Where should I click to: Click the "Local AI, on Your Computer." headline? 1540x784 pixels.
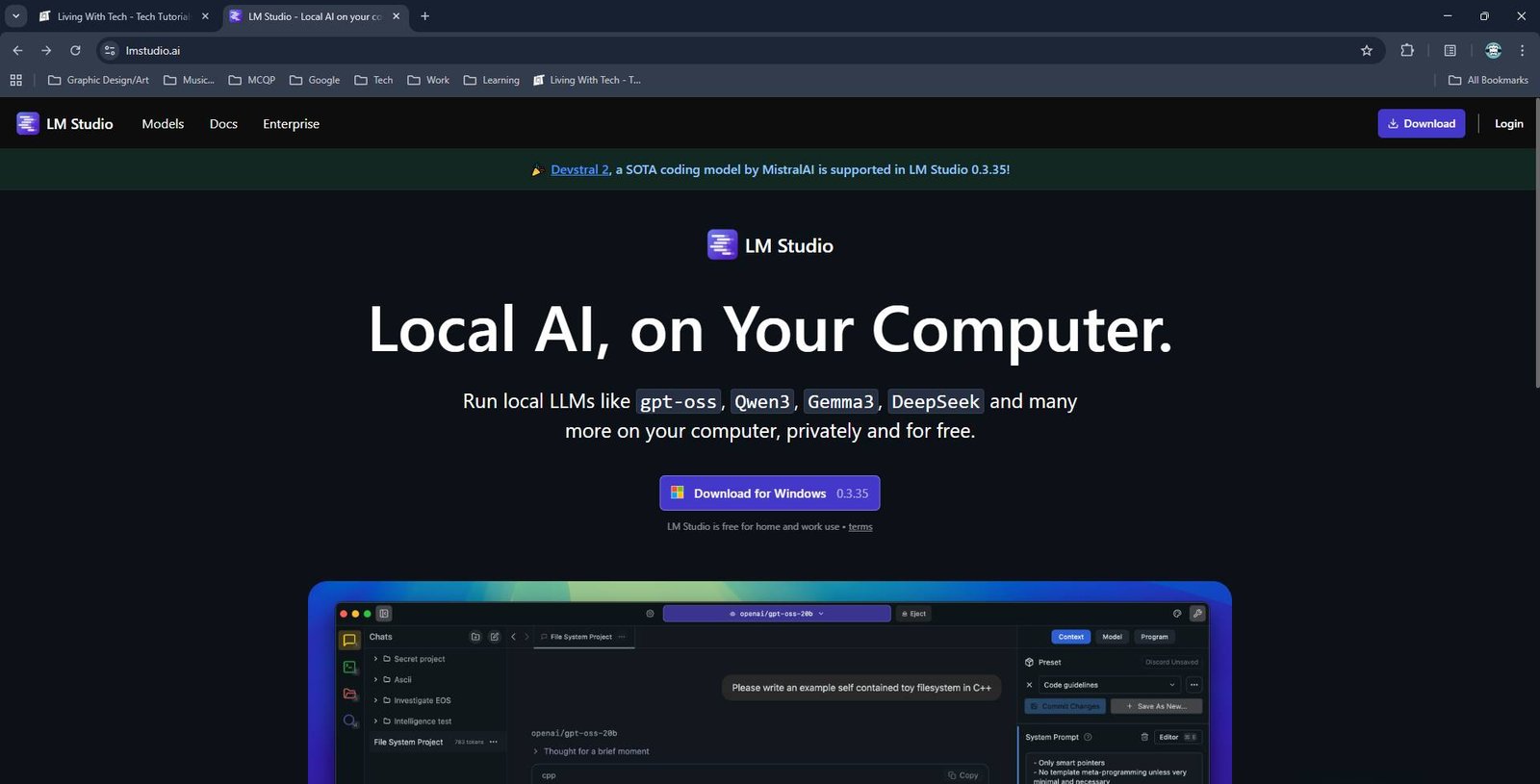click(x=770, y=329)
